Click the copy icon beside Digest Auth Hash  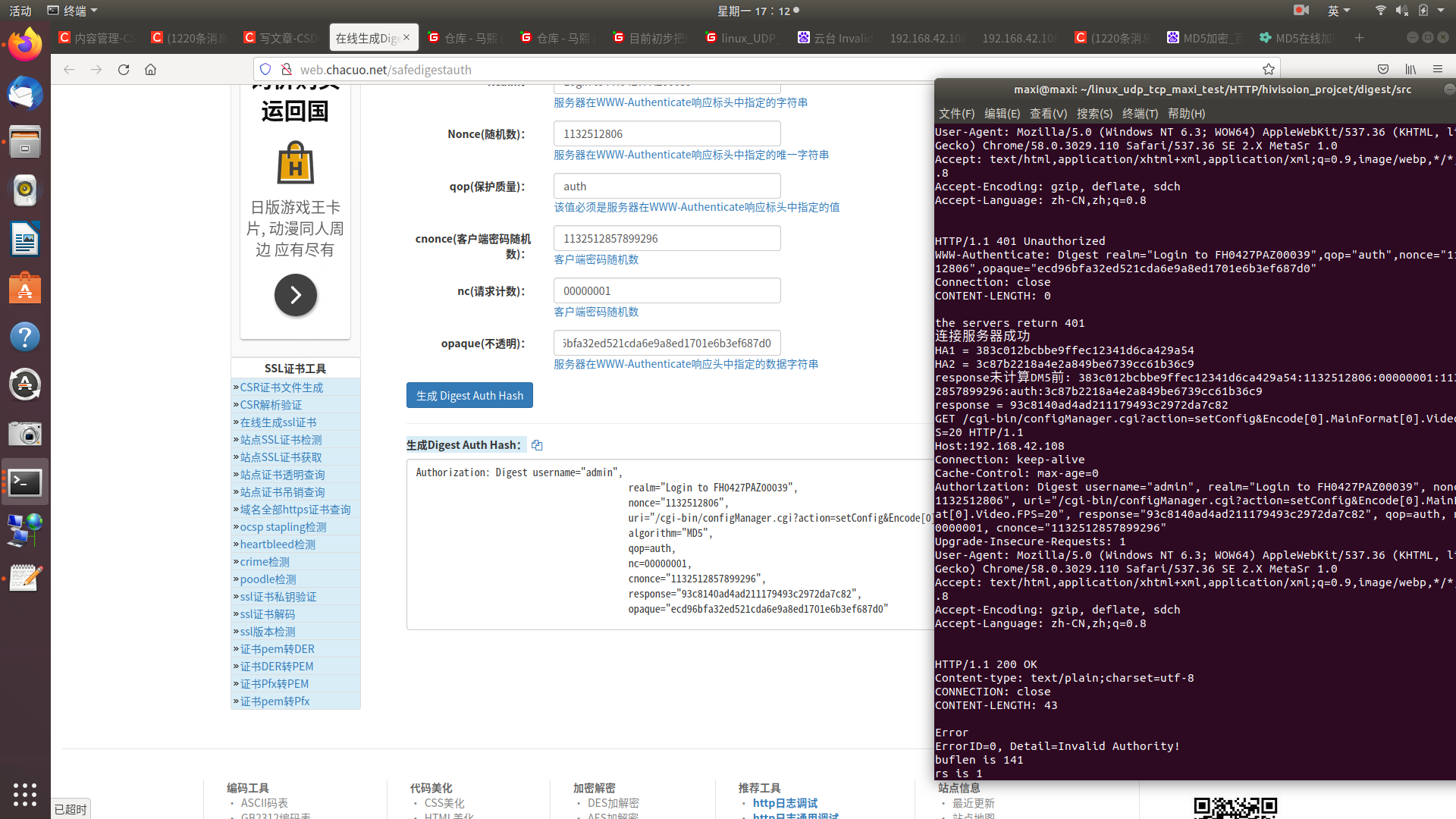pyautogui.click(x=537, y=445)
